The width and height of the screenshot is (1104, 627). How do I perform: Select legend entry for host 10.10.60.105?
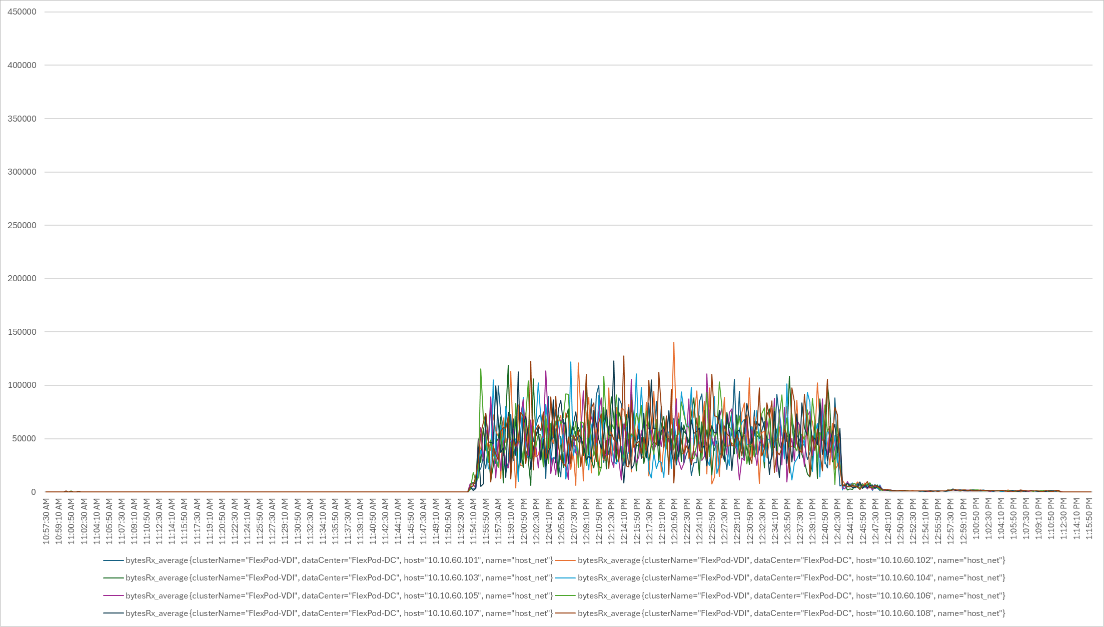pos(328,595)
